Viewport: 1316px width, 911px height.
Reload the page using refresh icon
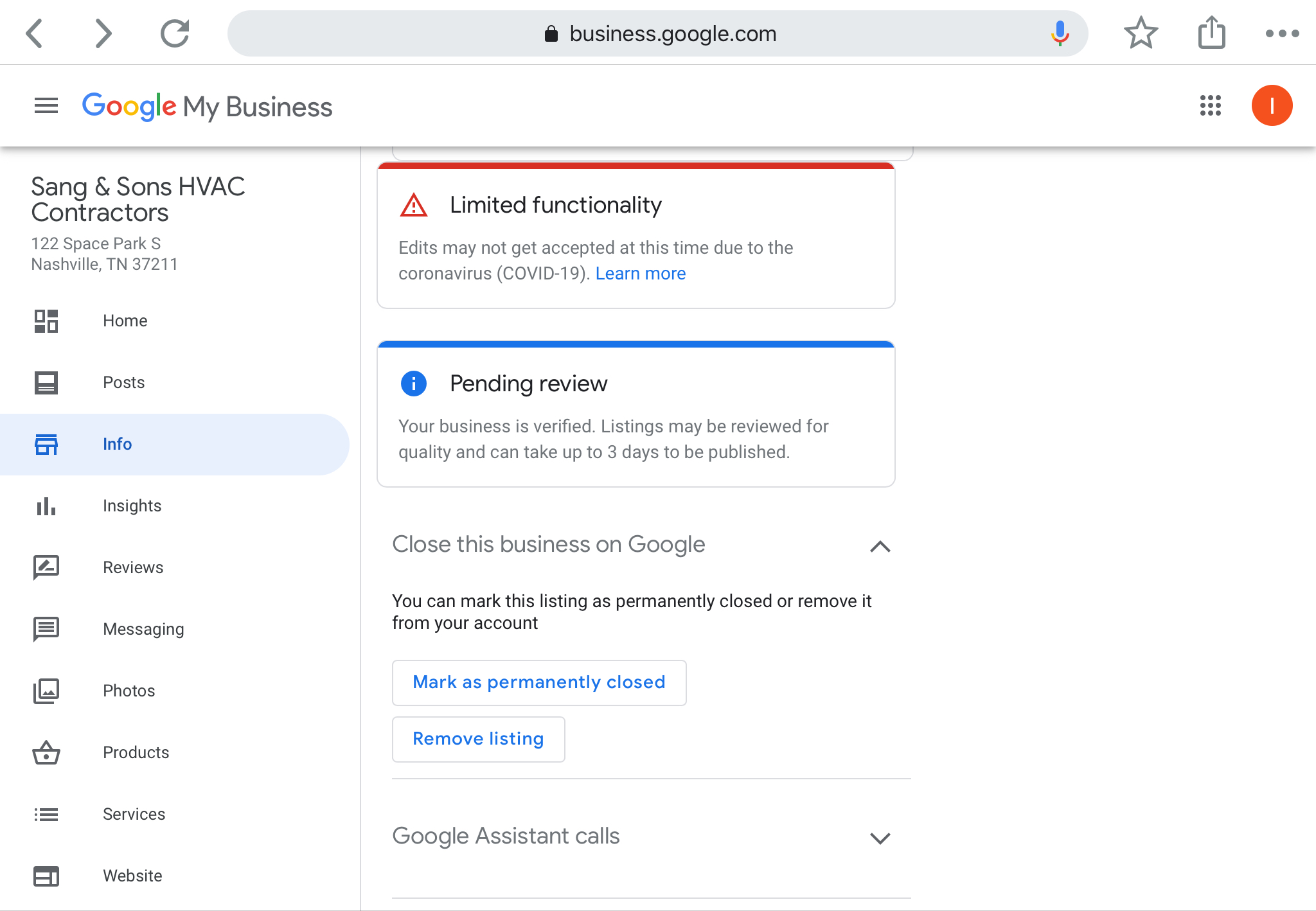pos(175,33)
